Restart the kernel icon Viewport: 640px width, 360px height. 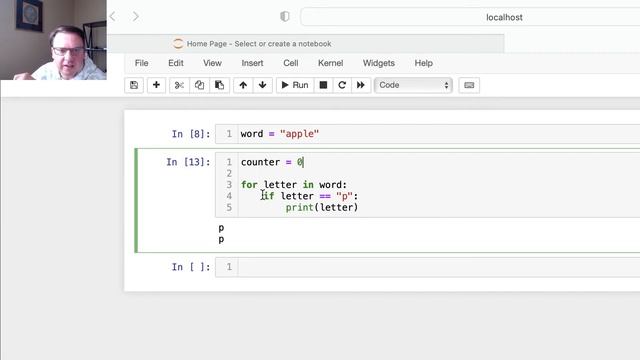click(x=342, y=85)
